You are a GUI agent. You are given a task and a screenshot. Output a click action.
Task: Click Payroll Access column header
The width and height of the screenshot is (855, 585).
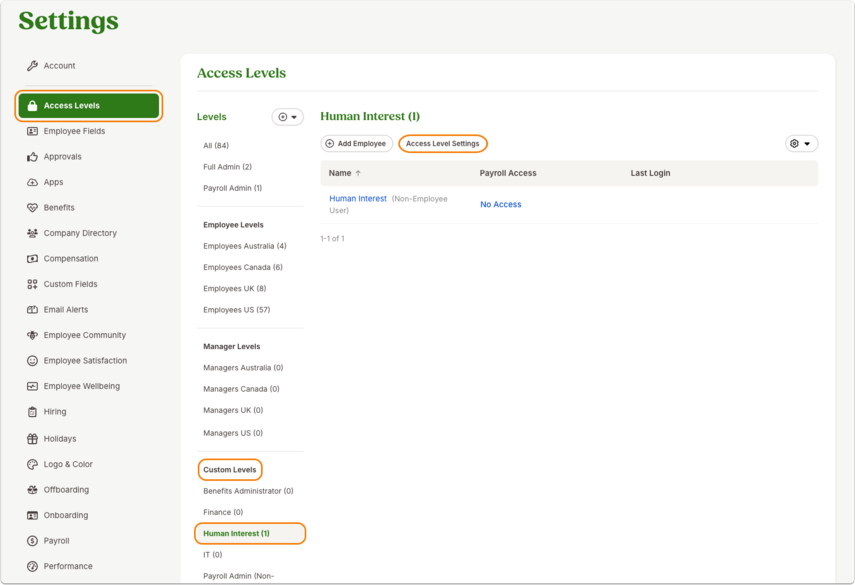pyautogui.click(x=508, y=173)
